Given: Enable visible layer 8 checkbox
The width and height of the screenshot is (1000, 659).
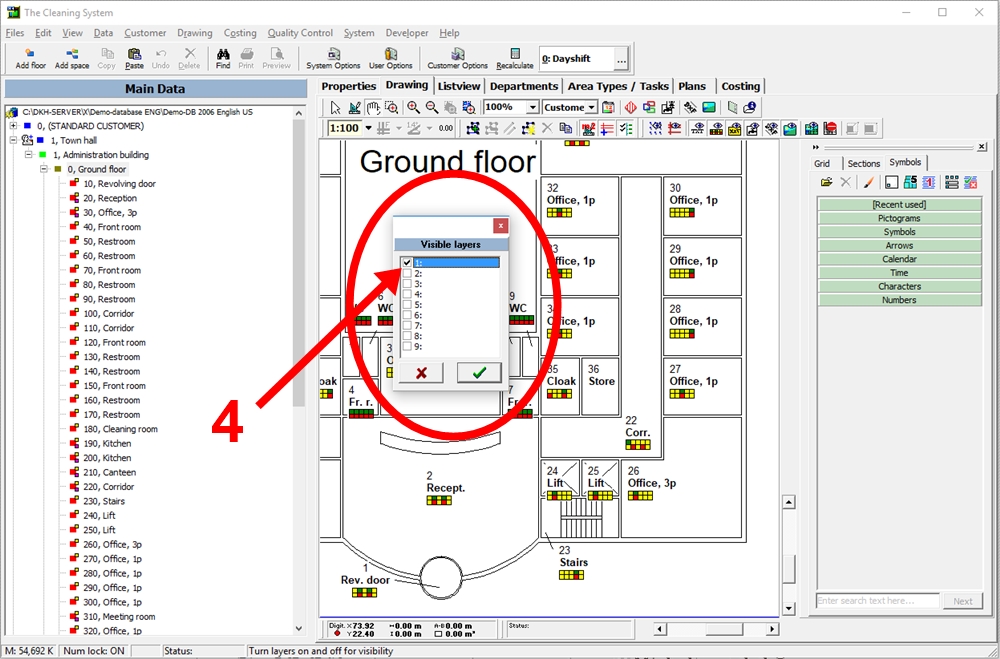Looking at the screenshot, I should (407, 336).
